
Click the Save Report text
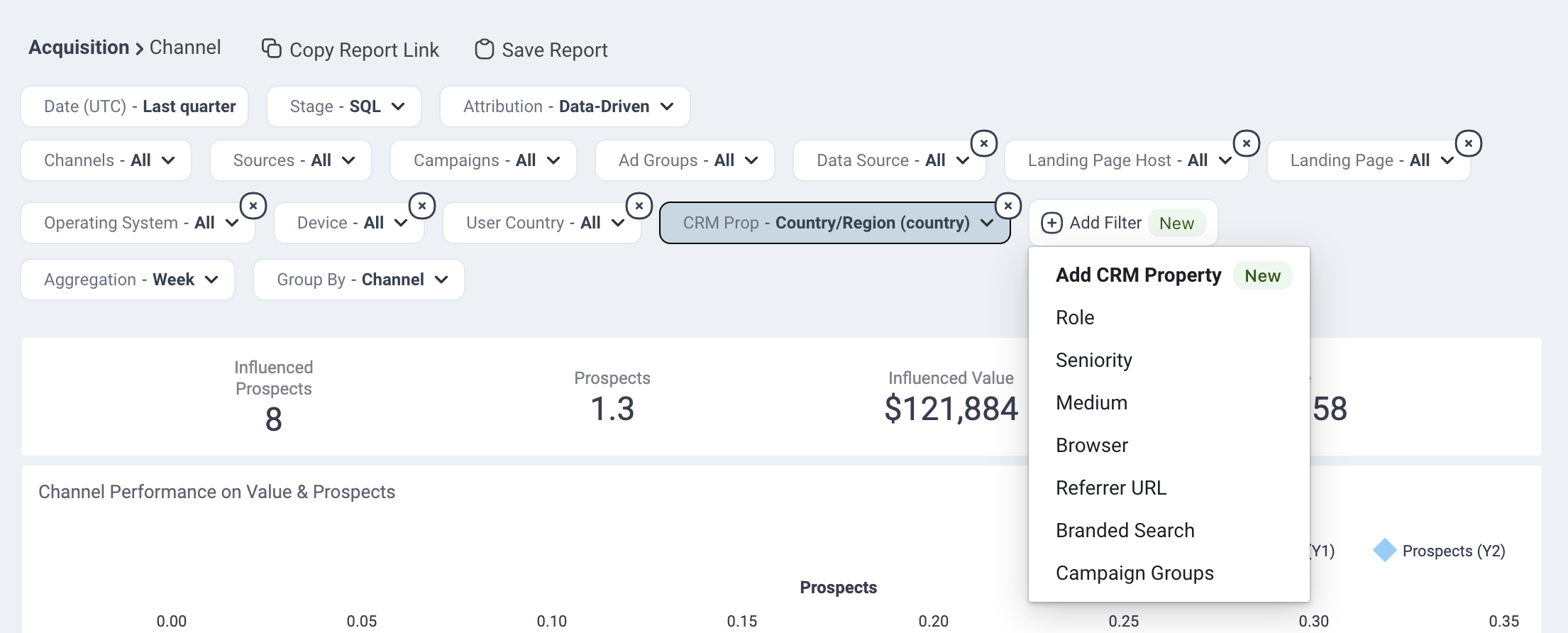coord(555,50)
